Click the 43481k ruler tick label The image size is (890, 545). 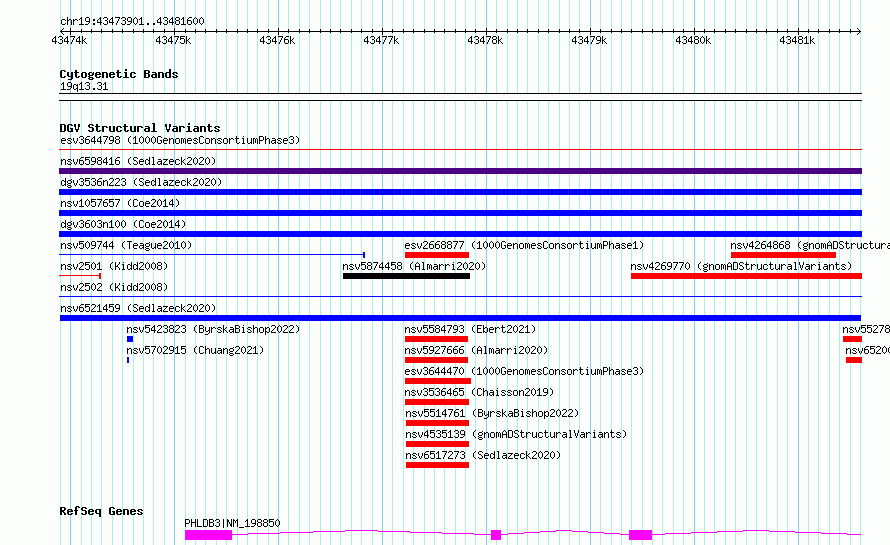tap(797, 40)
